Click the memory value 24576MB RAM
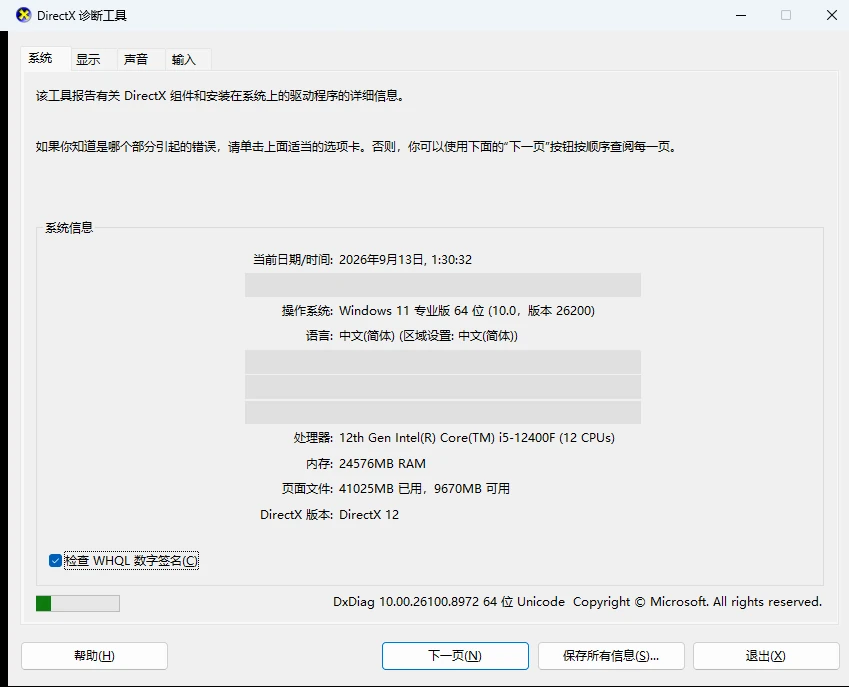The width and height of the screenshot is (849, 687). tap(382, 463)
